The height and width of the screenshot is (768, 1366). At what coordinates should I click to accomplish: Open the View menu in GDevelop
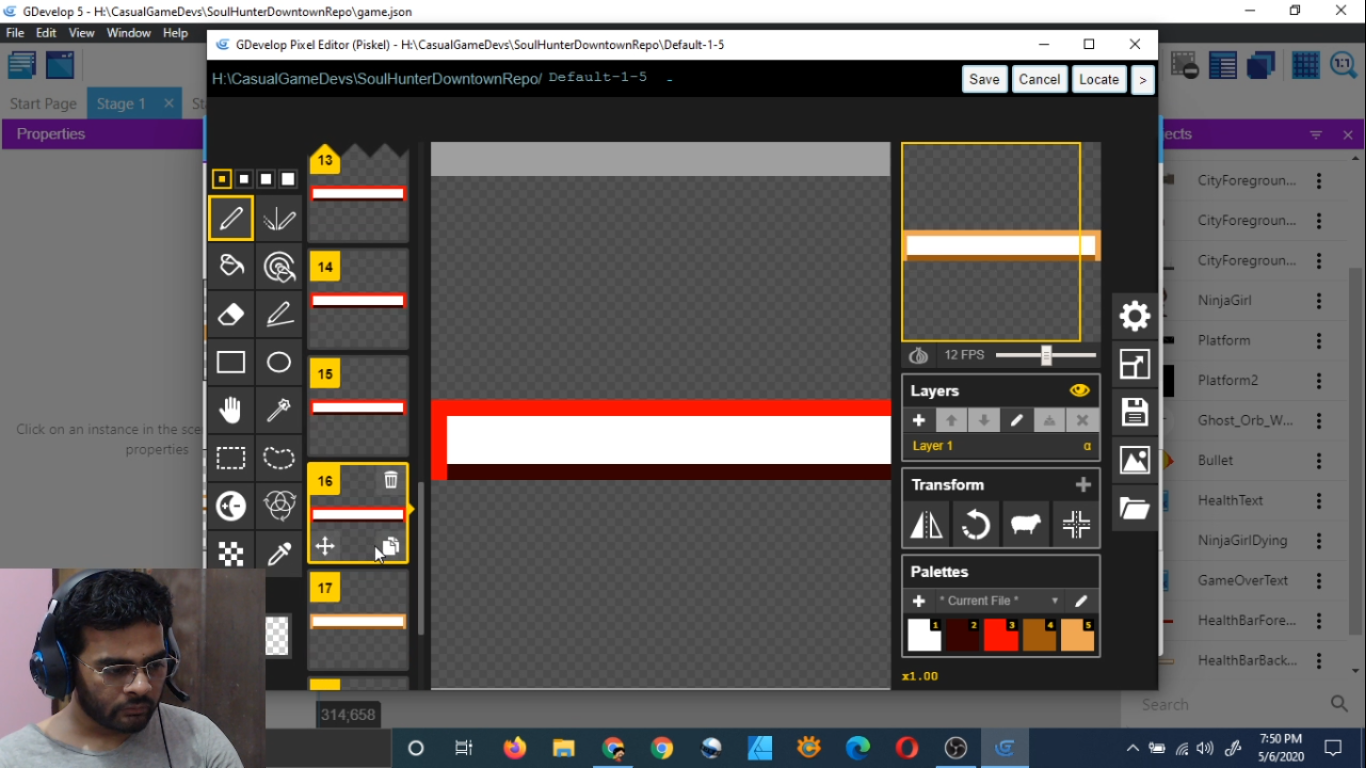click(x=82, y=33)
